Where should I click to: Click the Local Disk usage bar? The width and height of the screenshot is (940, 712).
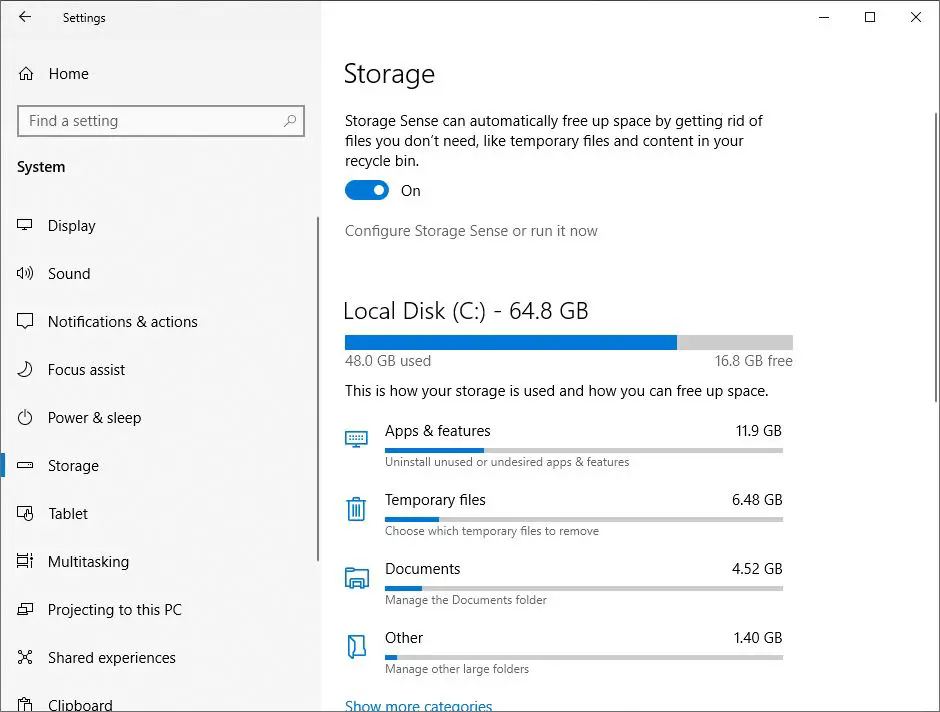tap(568, 343)
